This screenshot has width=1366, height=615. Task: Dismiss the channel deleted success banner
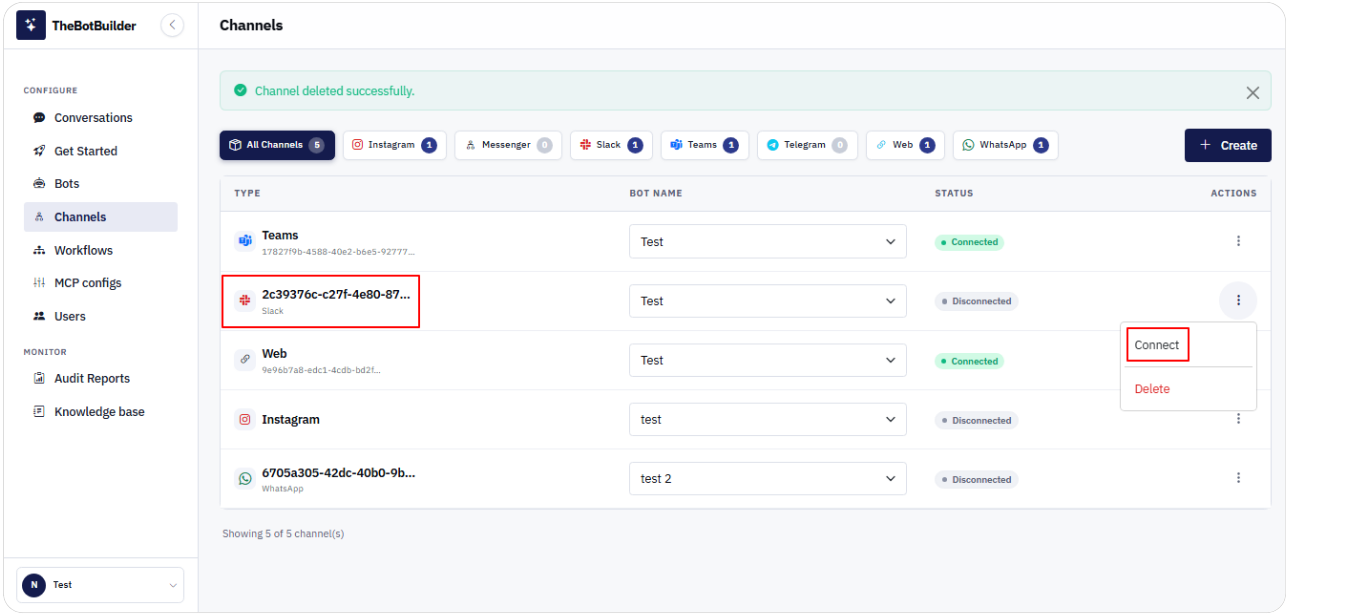click(x=1252, y=92)
